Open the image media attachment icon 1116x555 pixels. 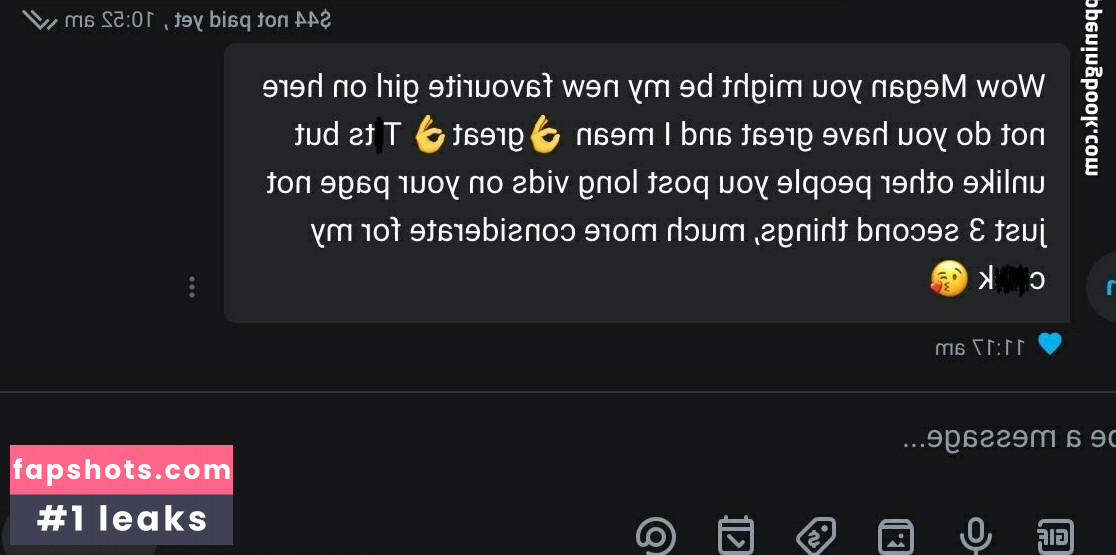coord(896,537)
